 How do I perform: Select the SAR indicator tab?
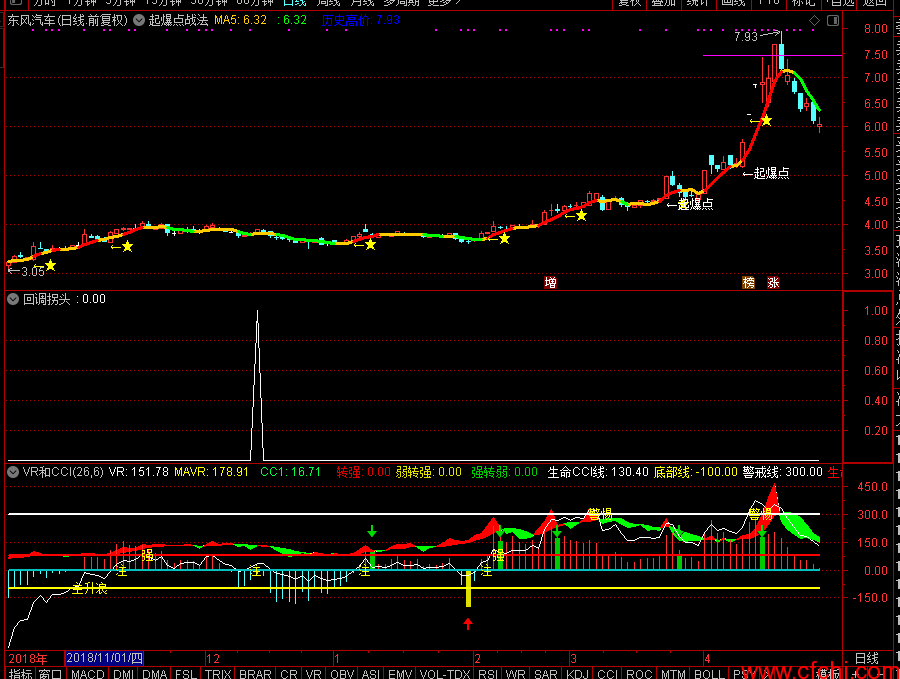[545, 673]
